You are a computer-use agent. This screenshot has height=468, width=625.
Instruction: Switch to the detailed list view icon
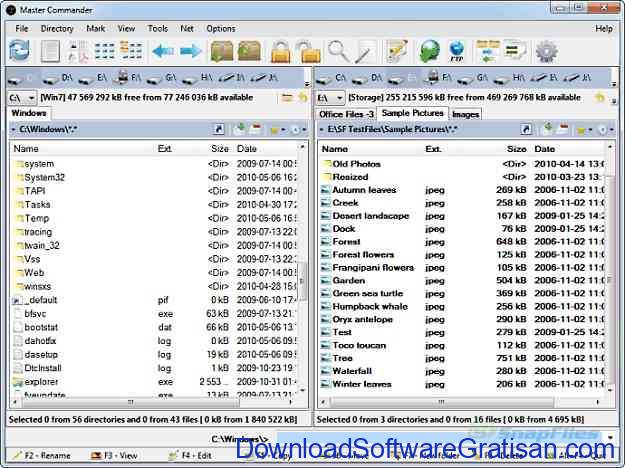tap(131, 51)
